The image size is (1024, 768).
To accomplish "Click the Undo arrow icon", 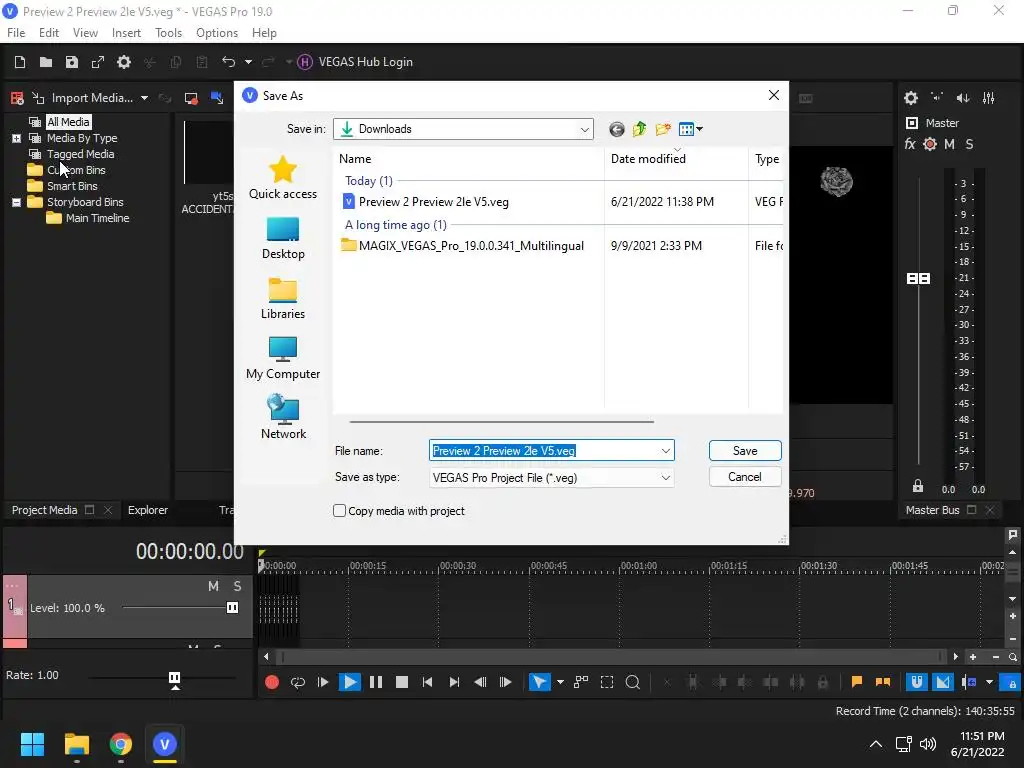I will click(229, 62).
